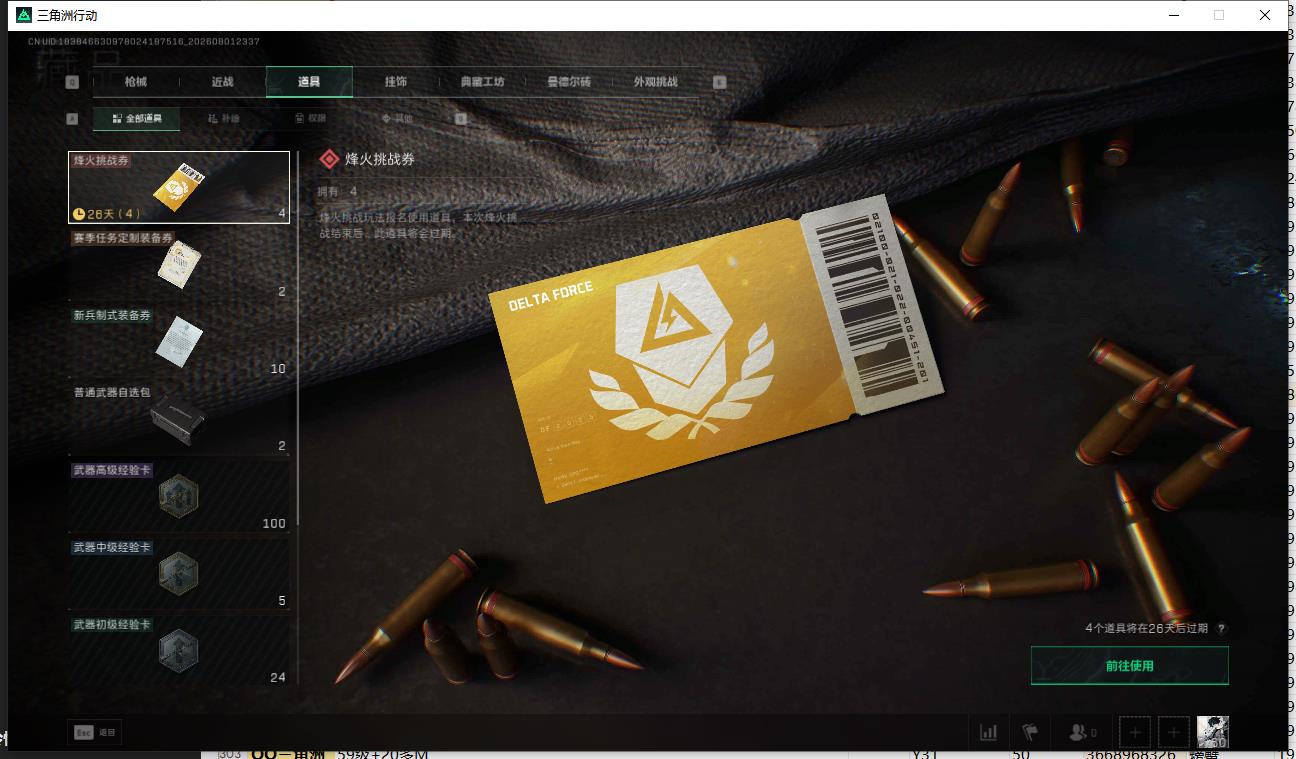Viewport: 1296px width, 759px height.
Task: Select the 赛季任务定制装备券 item card
Action: [179, 265]
